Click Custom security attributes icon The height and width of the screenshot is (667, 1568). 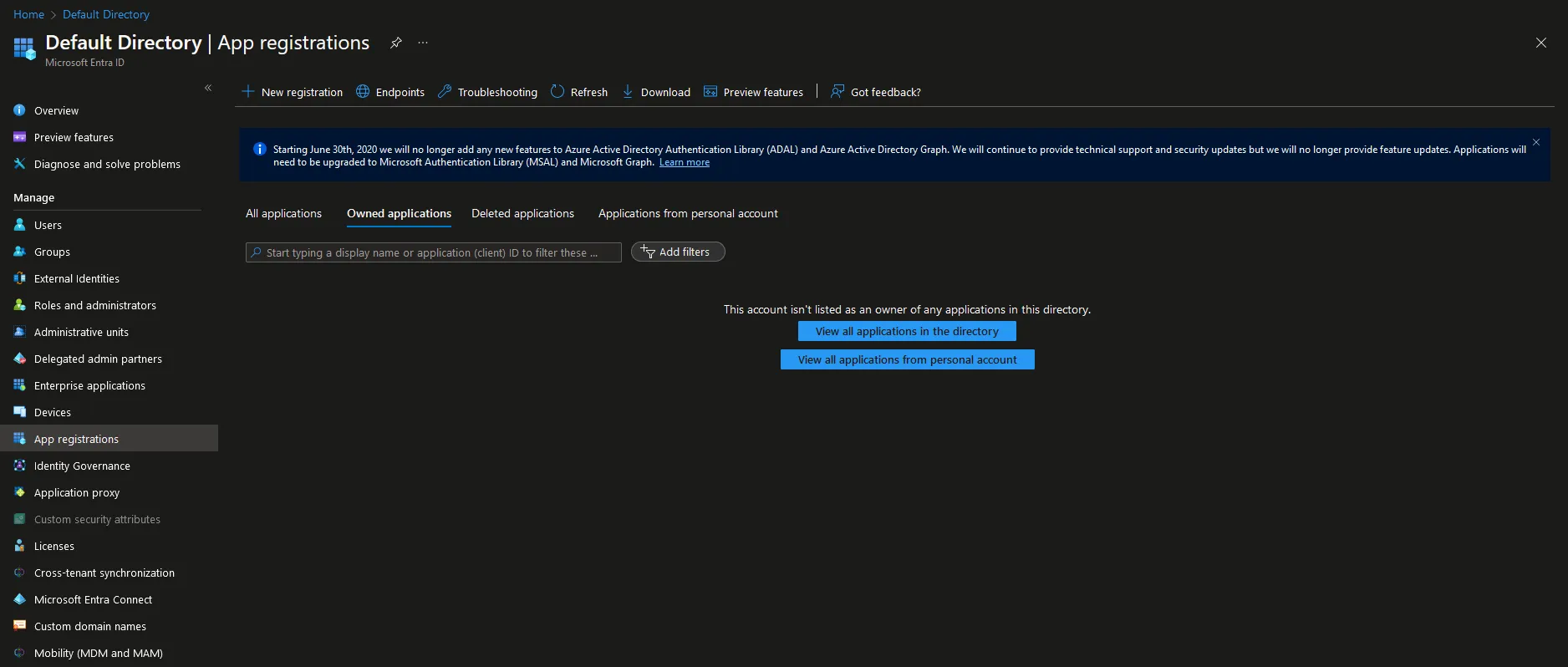tap(20, 519)
